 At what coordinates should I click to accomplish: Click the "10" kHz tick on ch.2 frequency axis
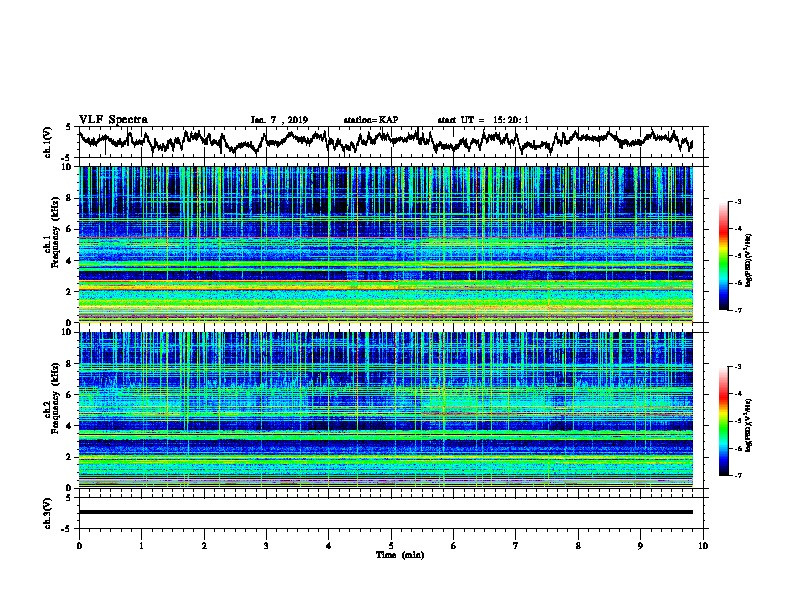[68, 332]
